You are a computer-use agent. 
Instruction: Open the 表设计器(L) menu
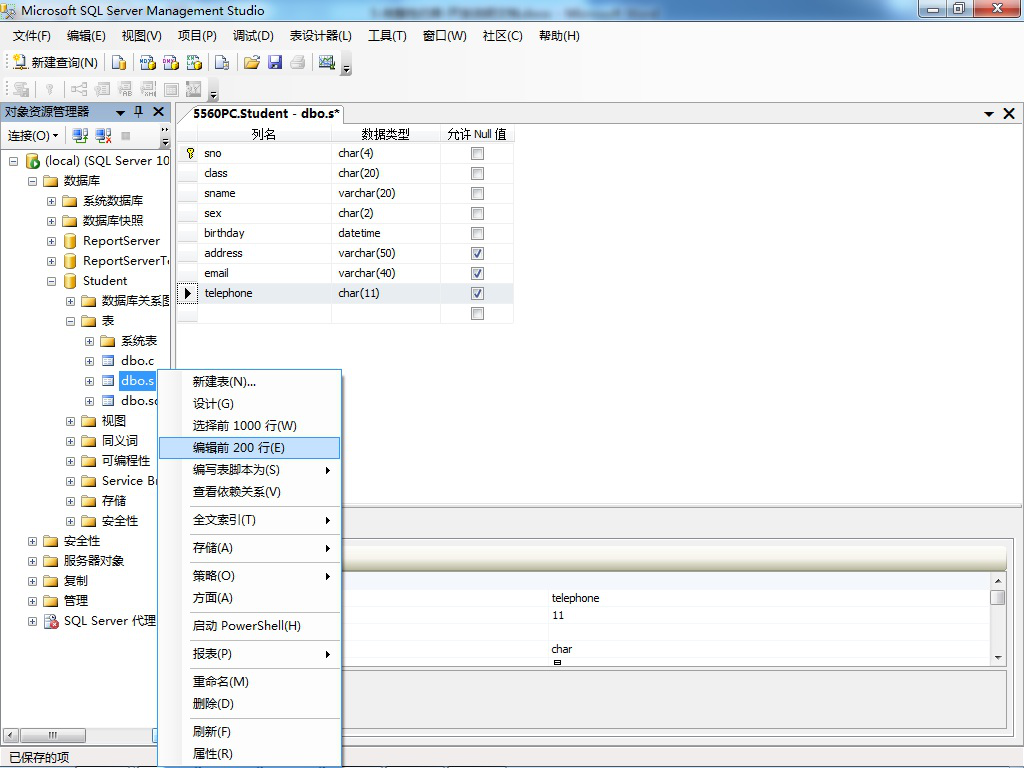tap(321, 35)
